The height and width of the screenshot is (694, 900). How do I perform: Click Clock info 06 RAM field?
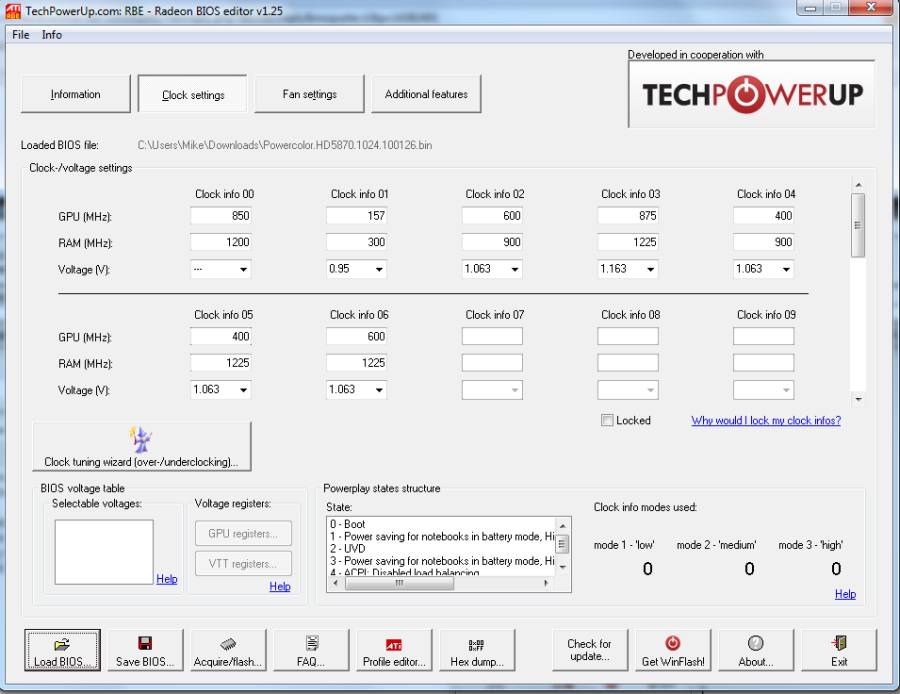(x=356, y=363)
